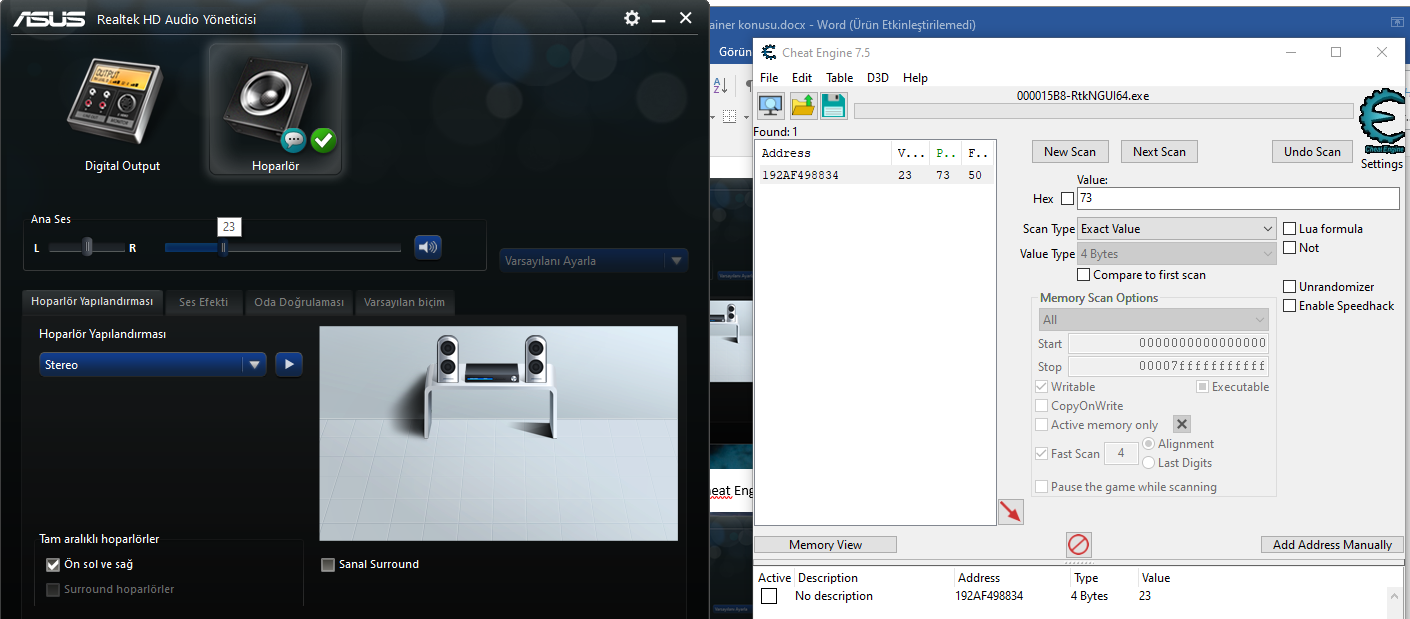Click the scan Value input field
The height and width of the screenshot is (619, 1410).
pyautogui.click(x=1238, y=199)
